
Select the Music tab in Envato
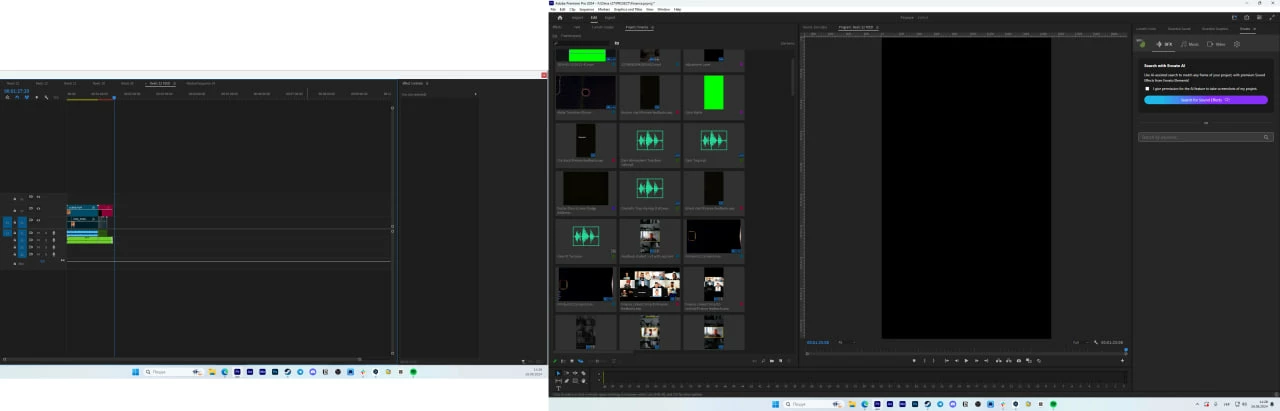[1189, 44]
